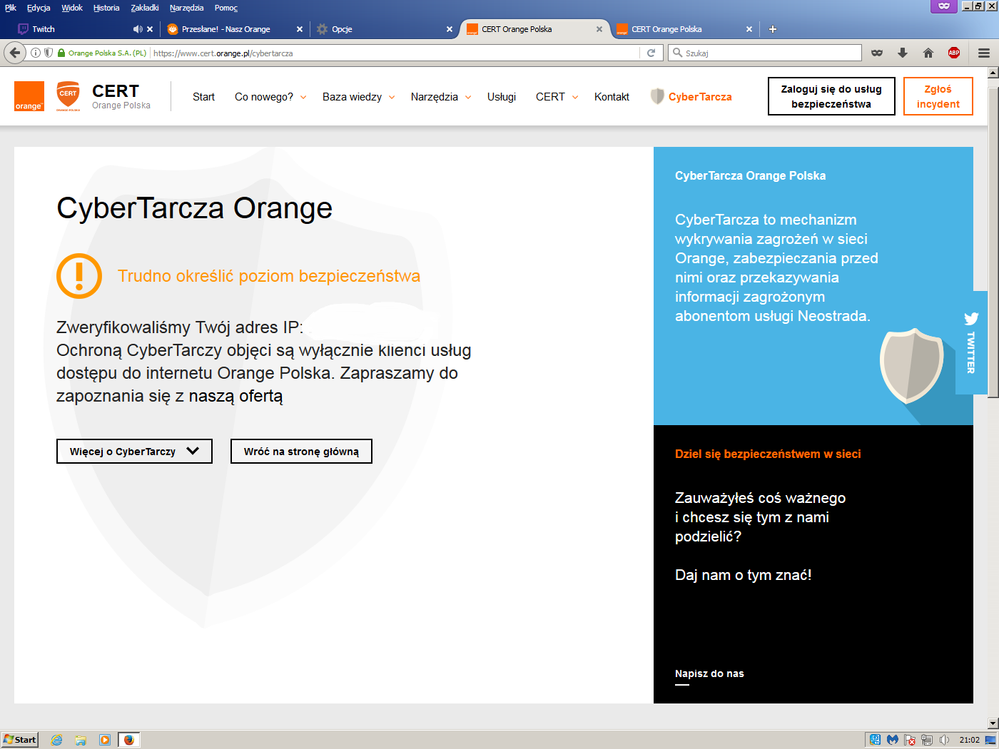The image size is (999, 749).
Task: Click the Firefox back arrow button
Action: click(x=15, y=53)
